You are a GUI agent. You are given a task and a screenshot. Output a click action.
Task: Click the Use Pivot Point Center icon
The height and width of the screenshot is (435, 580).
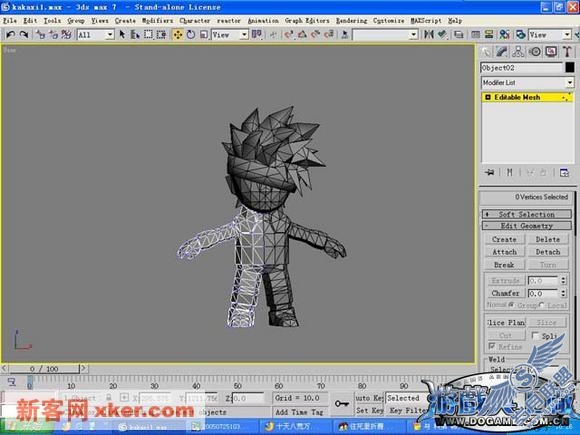tap(257, 35)
